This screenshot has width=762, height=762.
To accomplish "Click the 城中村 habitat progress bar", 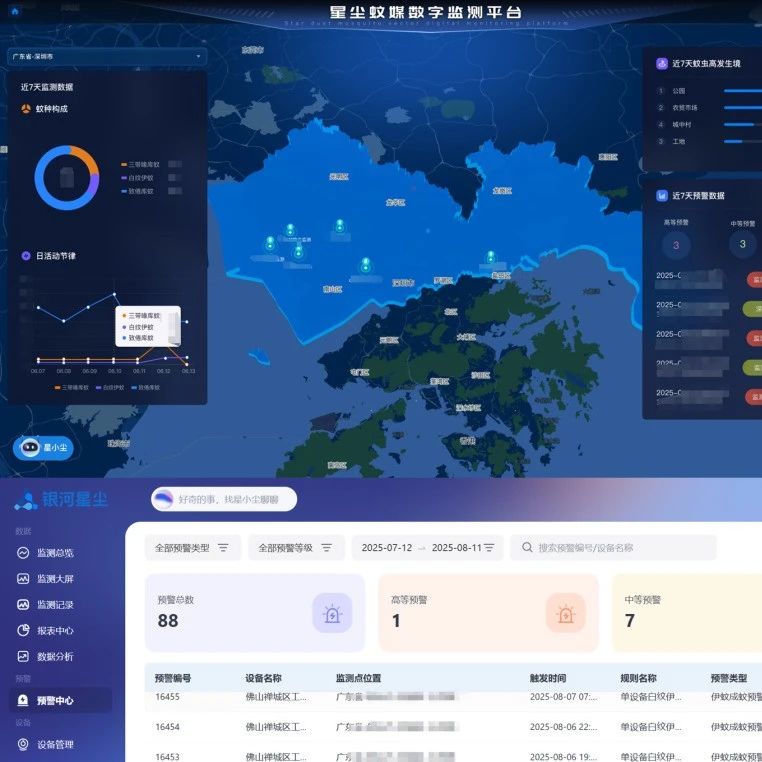I will pos(743,124).
